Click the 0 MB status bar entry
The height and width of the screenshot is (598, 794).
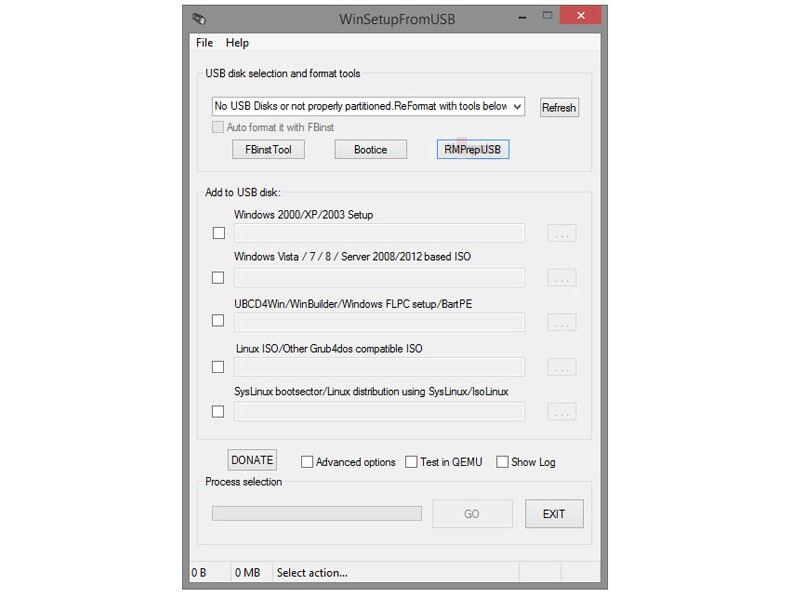pos(247,573)
